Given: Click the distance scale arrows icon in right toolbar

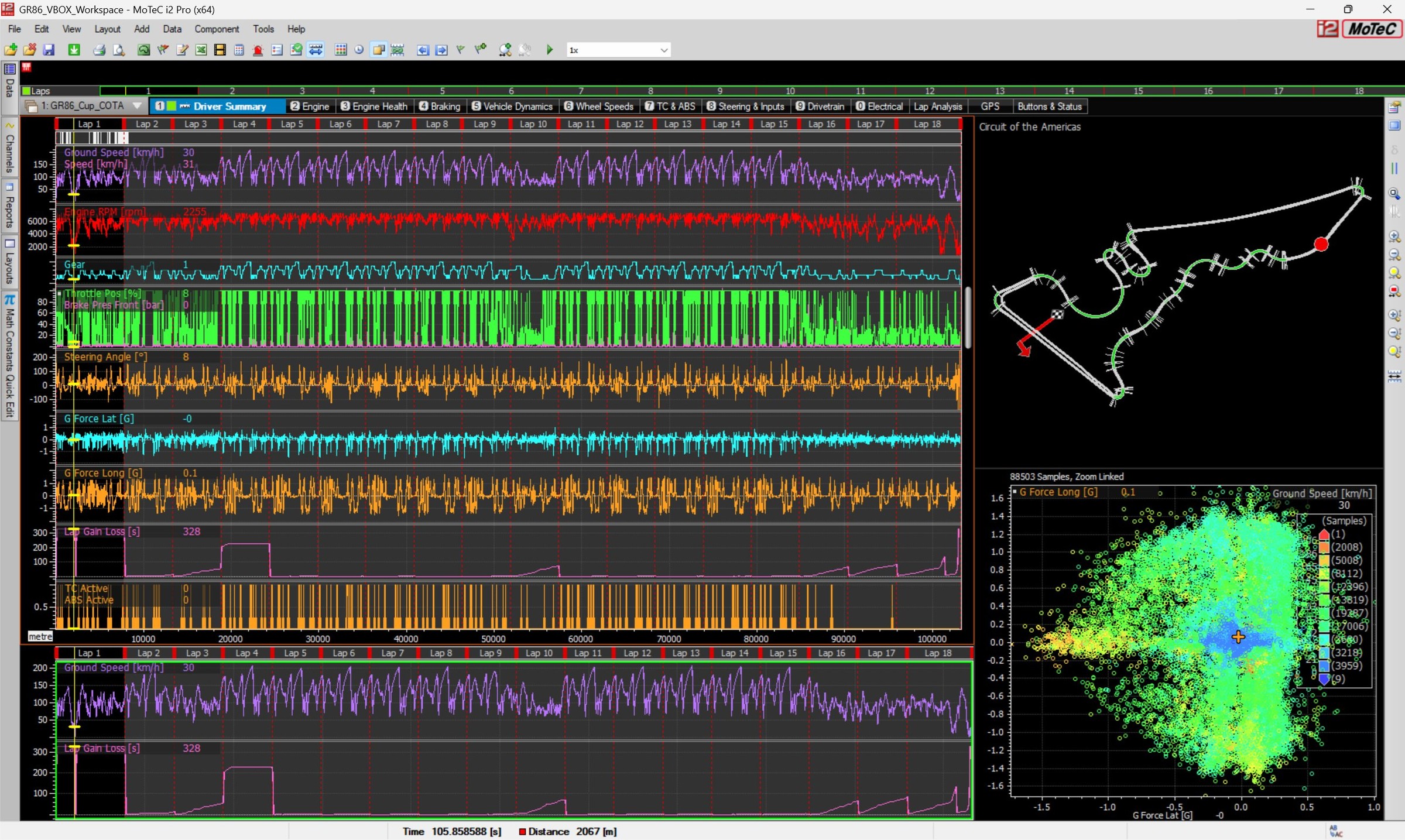Looking at the screenshot, I should pos(1394,376).
